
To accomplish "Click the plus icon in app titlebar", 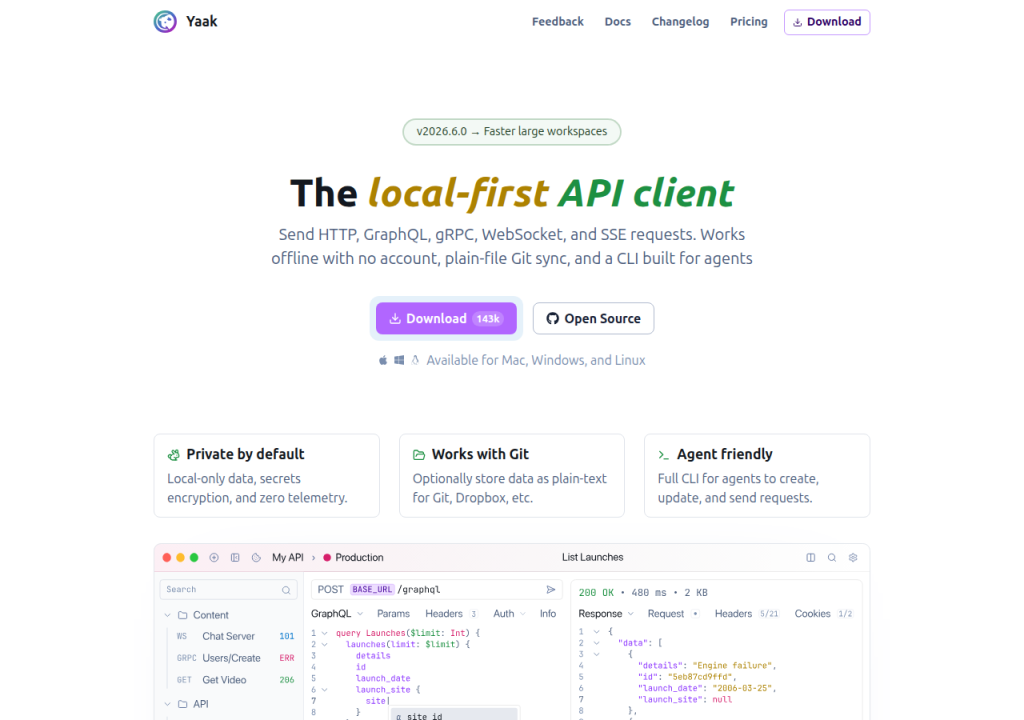I will click(214, 557).
